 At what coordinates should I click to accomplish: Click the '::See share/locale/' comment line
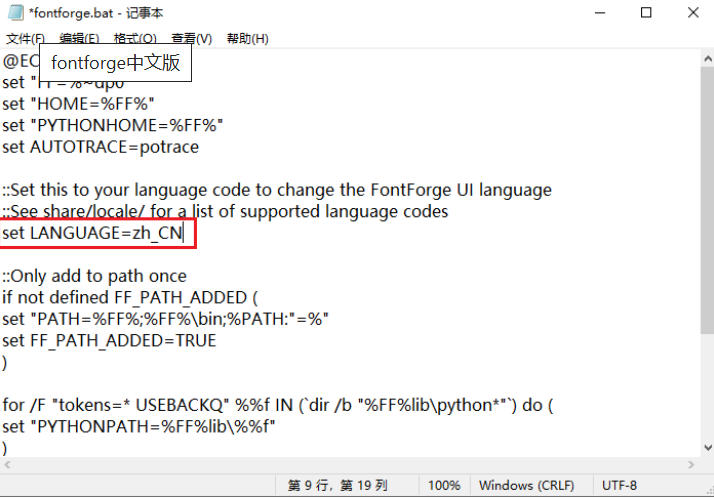point(225,212)
